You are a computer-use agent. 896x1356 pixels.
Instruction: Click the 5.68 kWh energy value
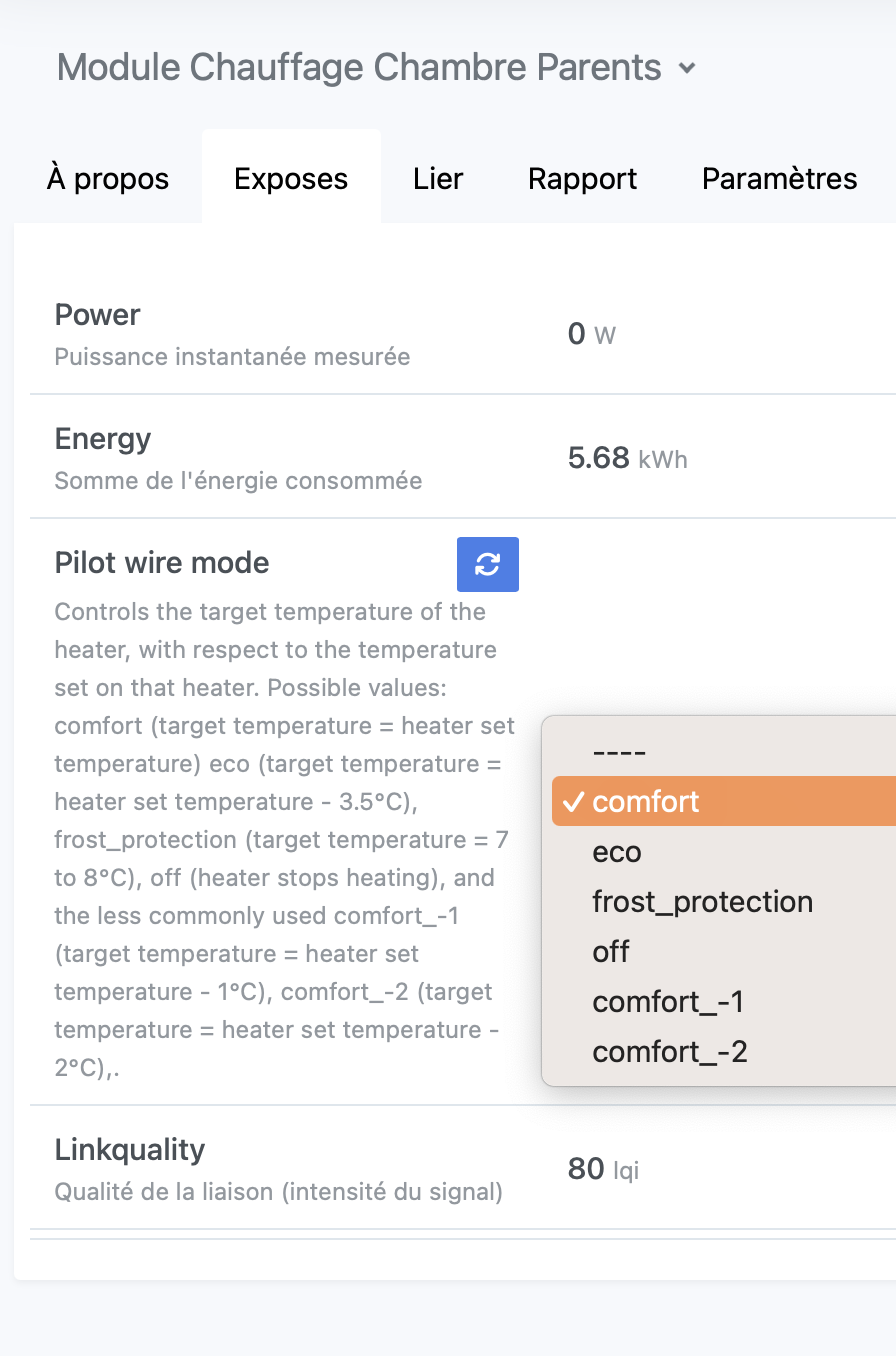(627, 458)
